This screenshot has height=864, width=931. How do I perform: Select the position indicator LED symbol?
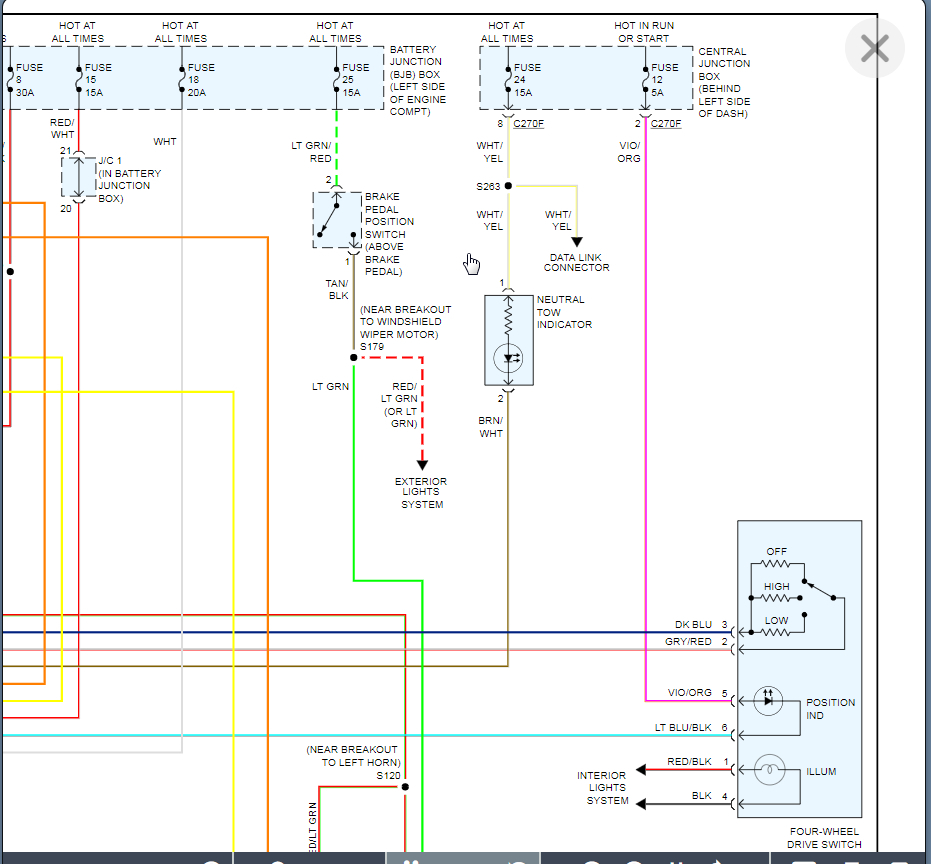point(768,701)
